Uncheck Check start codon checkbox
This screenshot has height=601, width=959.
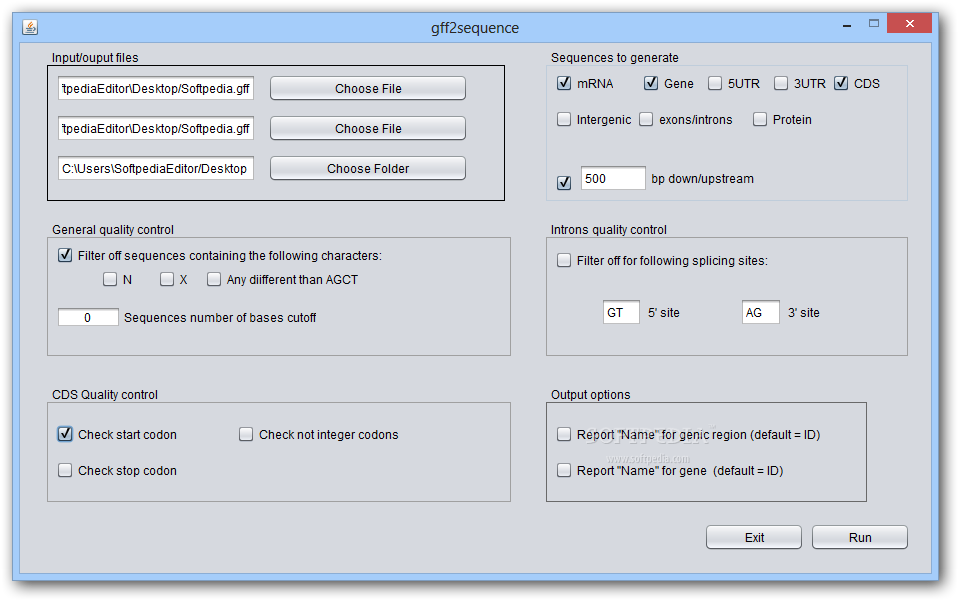(x=65, y=434)
